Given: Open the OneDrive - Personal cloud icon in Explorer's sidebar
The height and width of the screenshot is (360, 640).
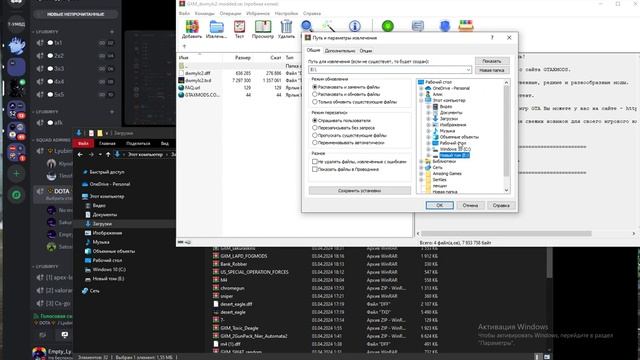Looking at the screenshot, I should pos(85,184).
